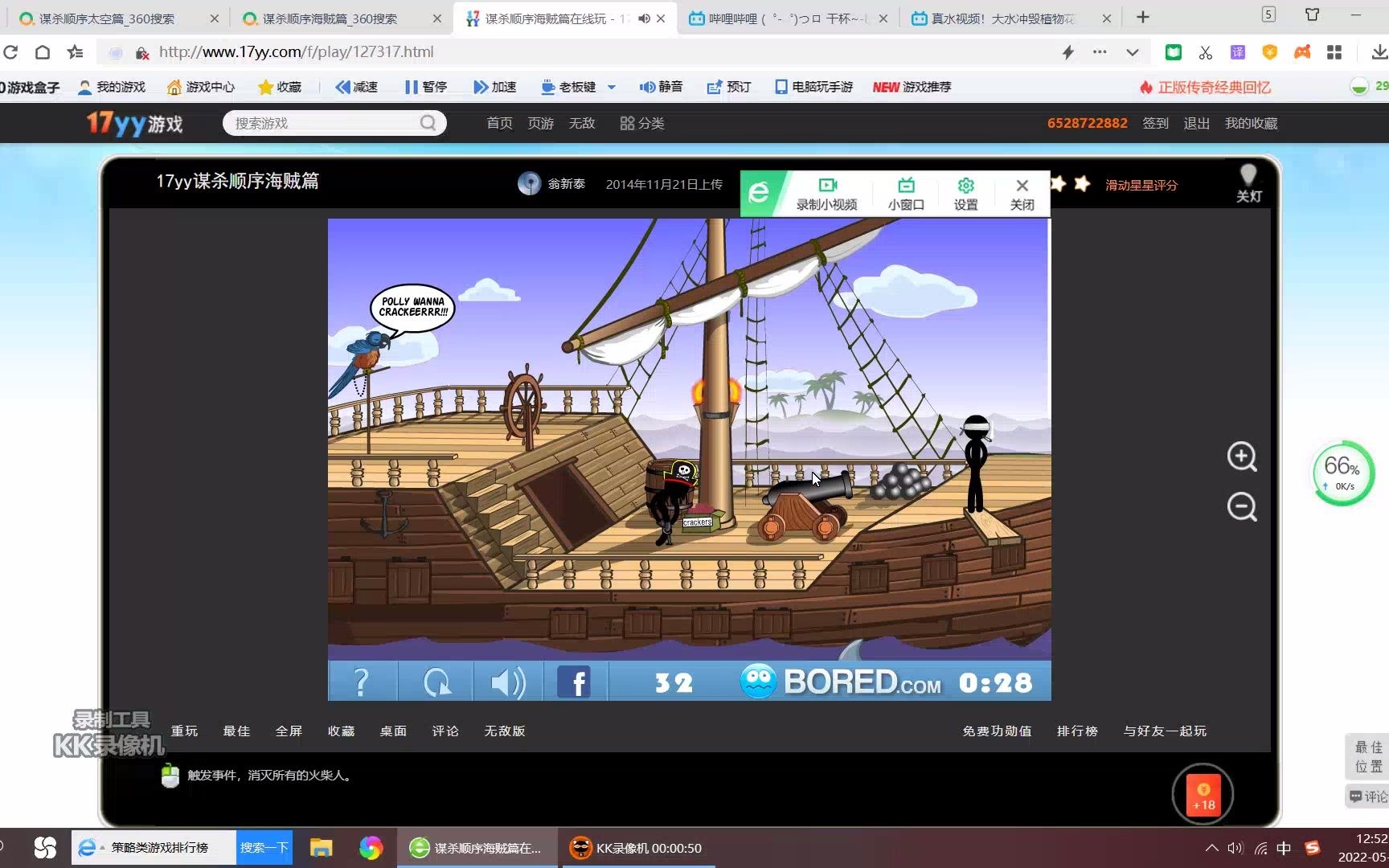The width and height of the screenshot is (1389, 868).
Task: Switch to the 真水视频 tab
Action: (x=1011, y=18)
